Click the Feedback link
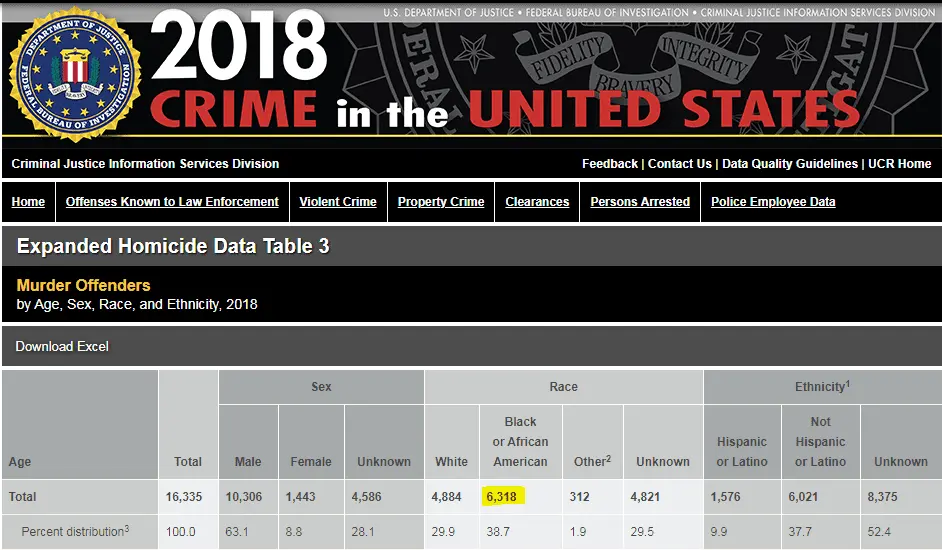This screenshot has width=942, height=550. click(x=610, y=164)
